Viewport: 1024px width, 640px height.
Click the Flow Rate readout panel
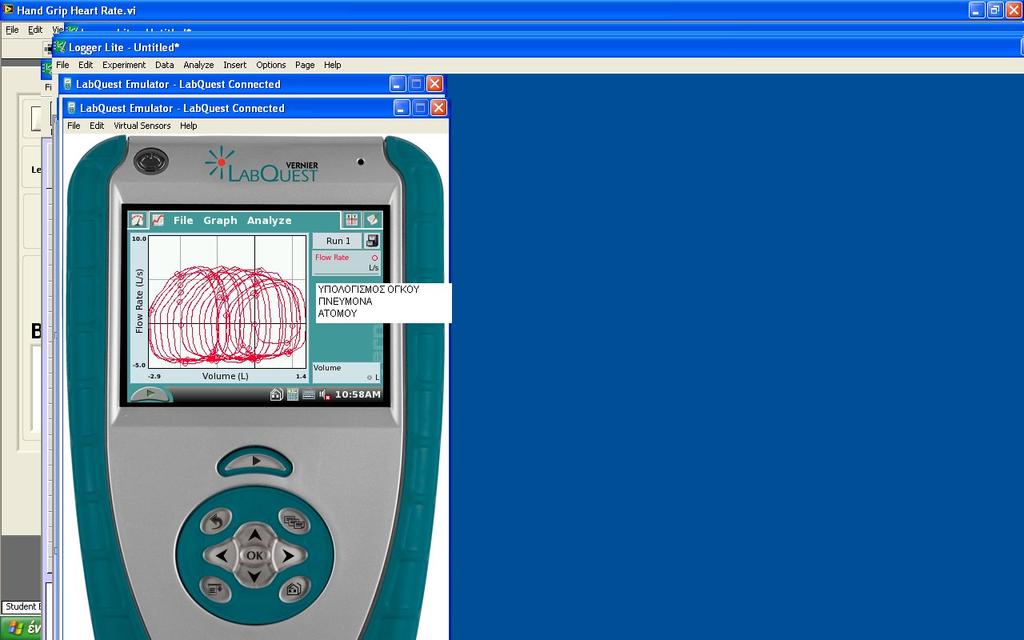346,263
